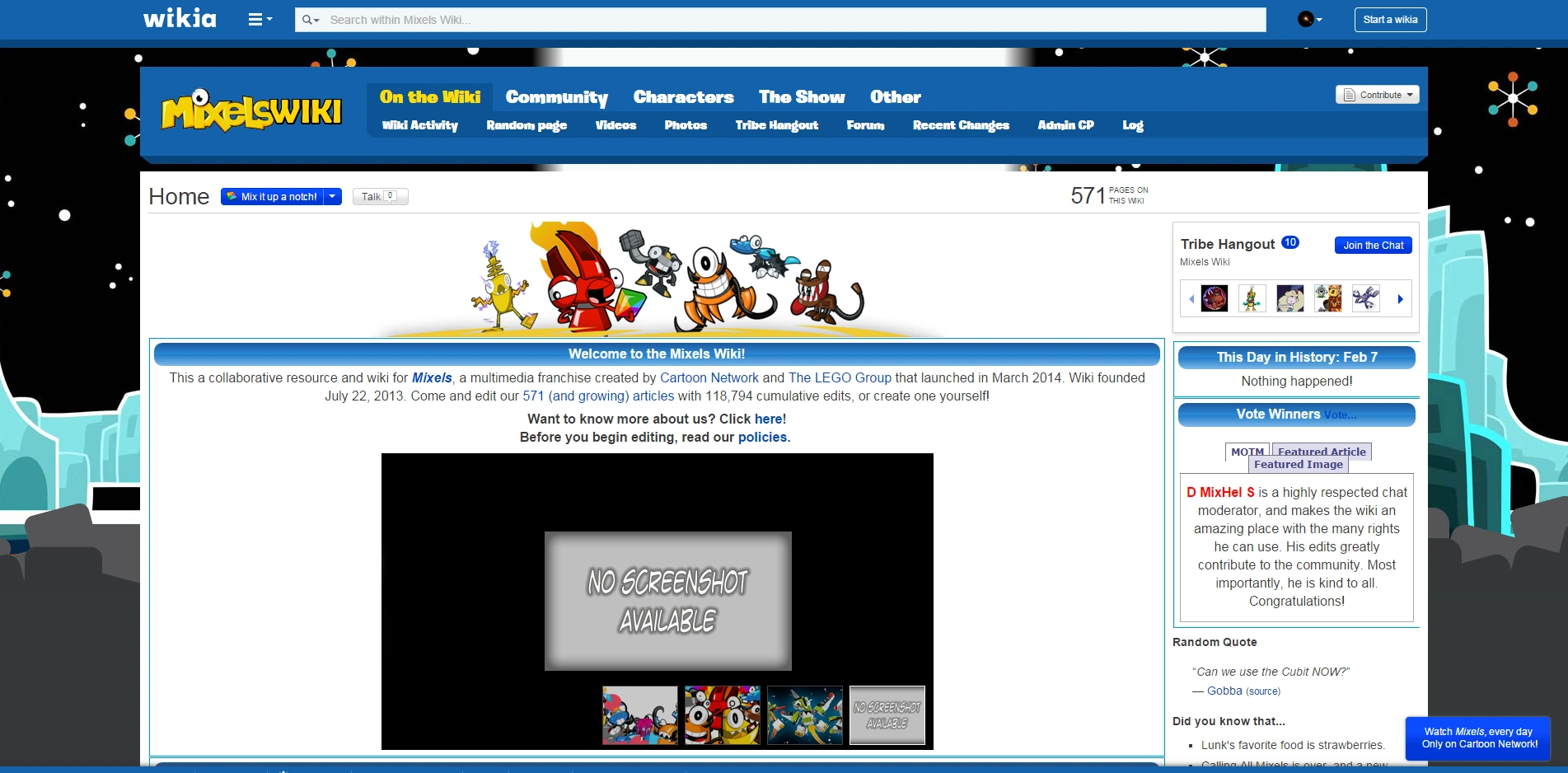This screenshot has width=1568, height=773.
Task: Open the Log link
Action: 1133,125
